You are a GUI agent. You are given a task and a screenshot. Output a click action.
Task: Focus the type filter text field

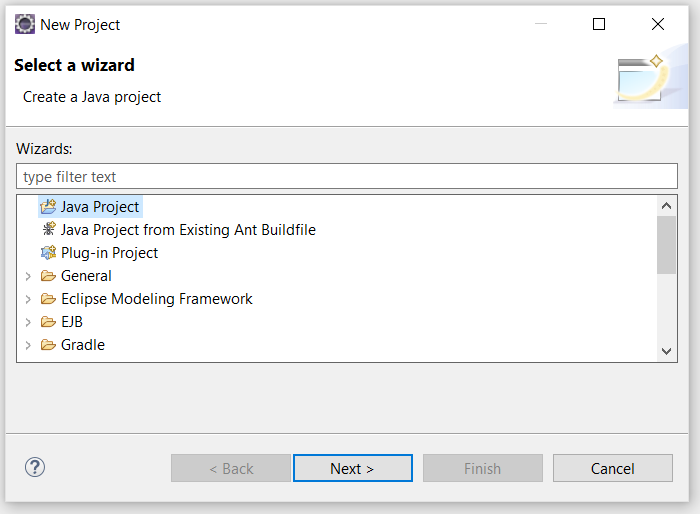[347, 176]
